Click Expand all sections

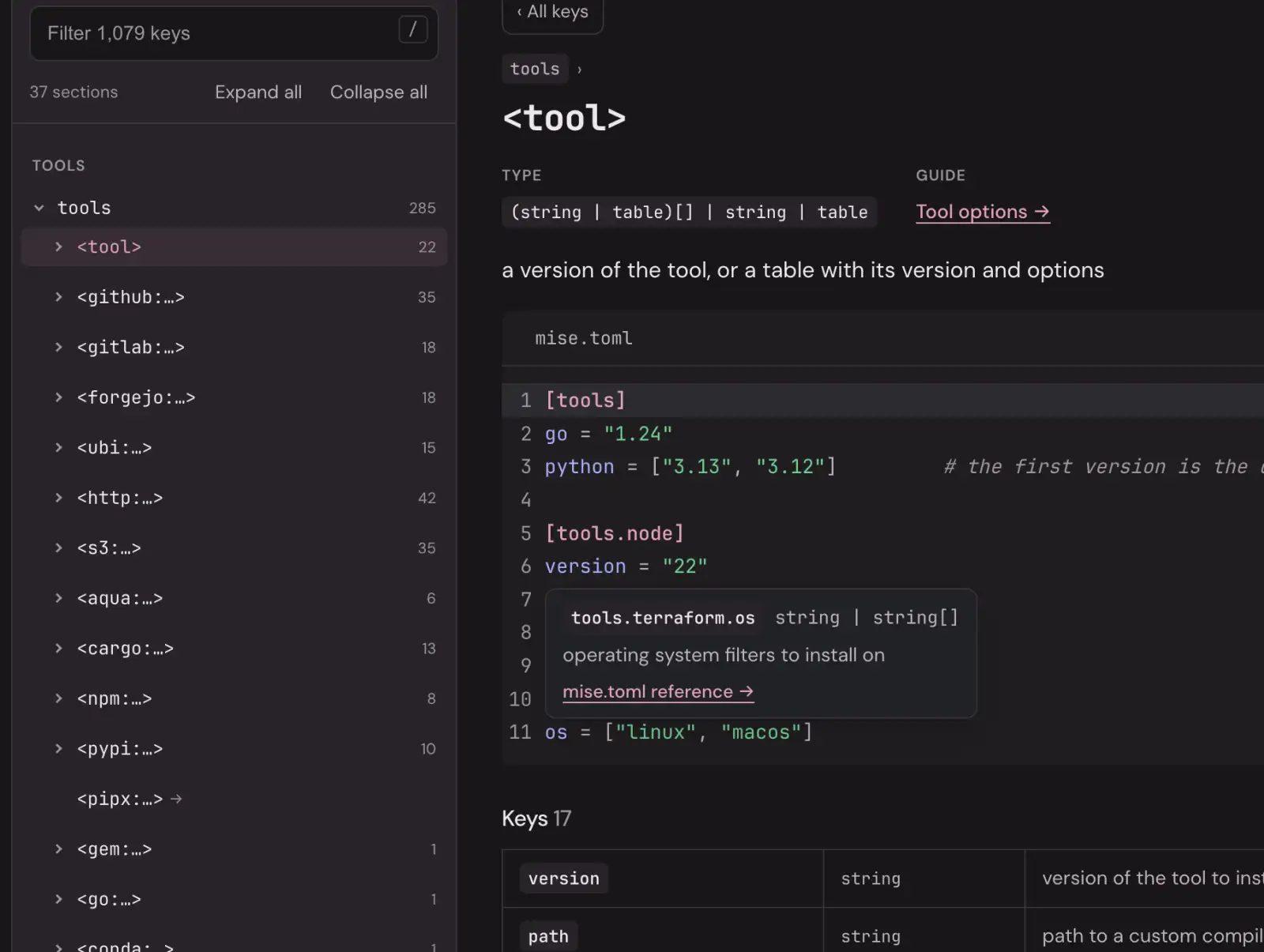(258, 92)
